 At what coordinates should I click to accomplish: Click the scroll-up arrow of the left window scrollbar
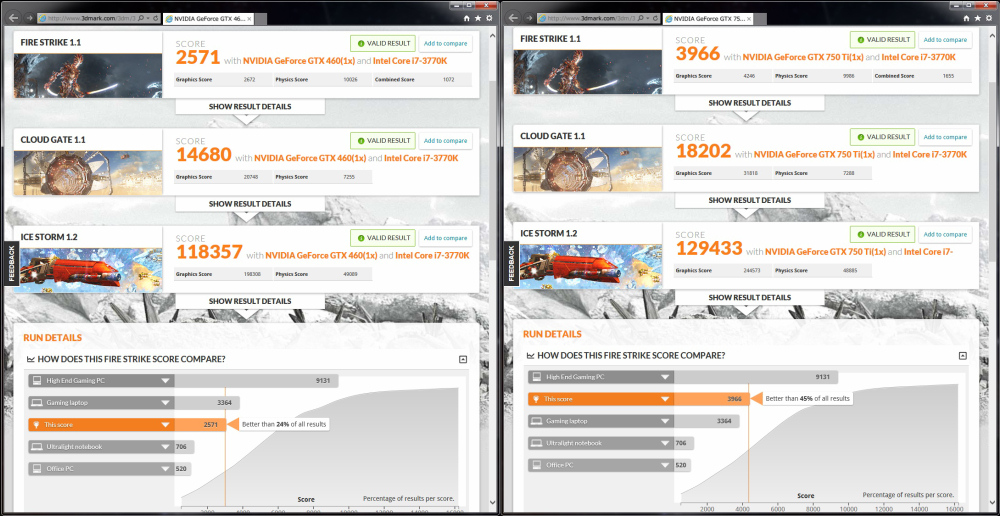pyautogui.click(x=493, y=36)
